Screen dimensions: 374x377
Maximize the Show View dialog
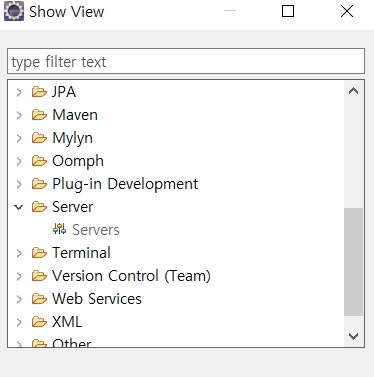(288, 11)
